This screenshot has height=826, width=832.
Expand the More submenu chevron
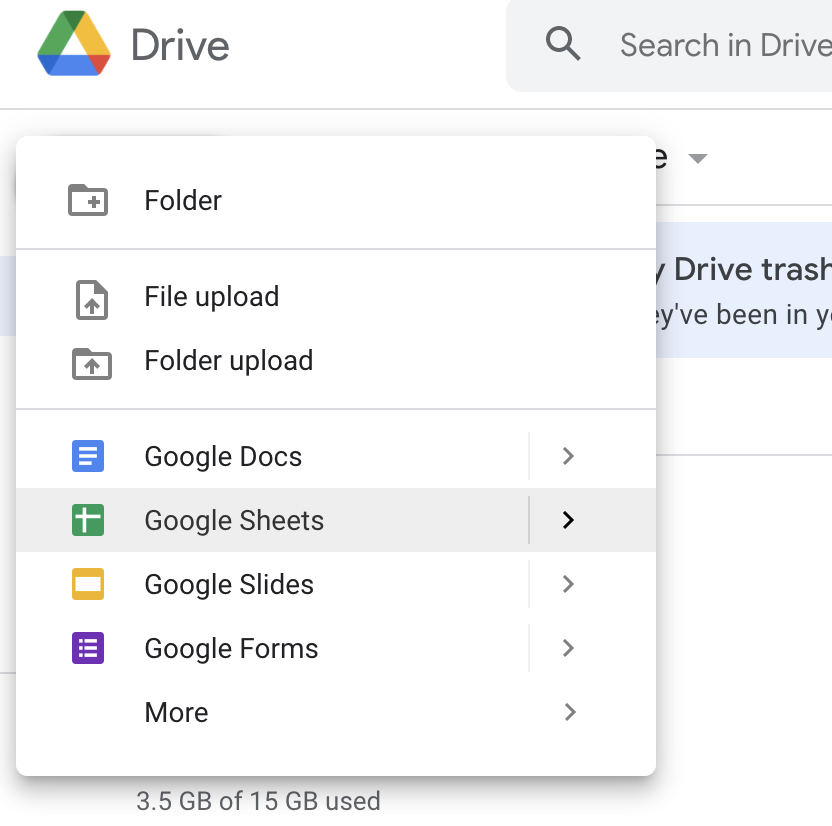coord(570,712)
